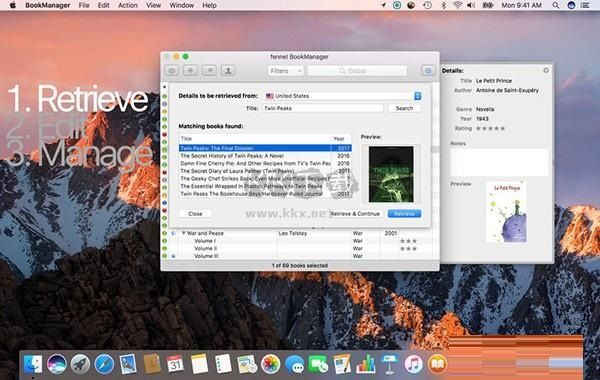
Task: Open the File menu
Action: 84,5
